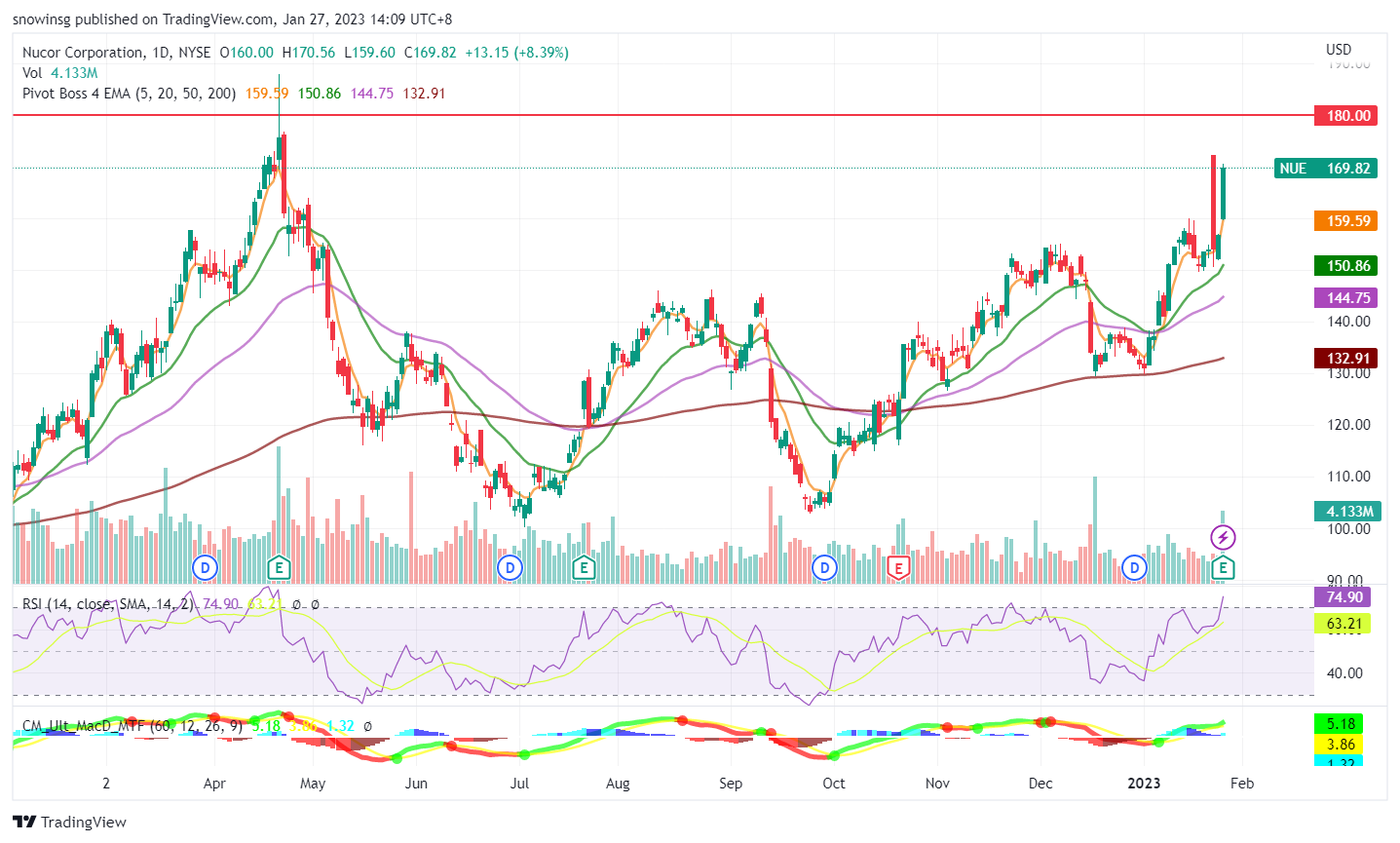This screenshot has width=1400, height=843.
Task: Click the dividend D marker before July
Action: tap(510, 567)
